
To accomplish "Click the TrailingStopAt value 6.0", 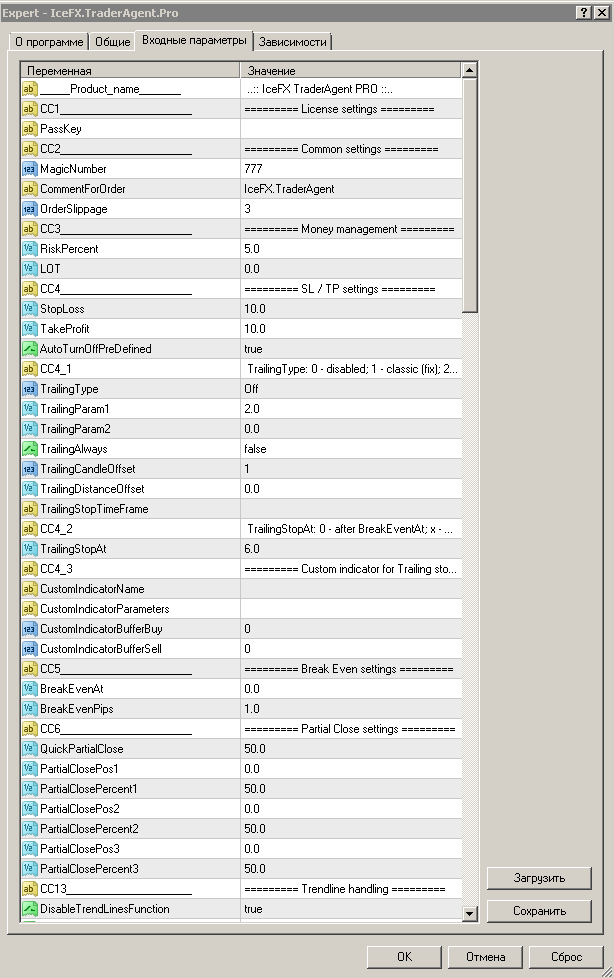I will click(252, 549).
